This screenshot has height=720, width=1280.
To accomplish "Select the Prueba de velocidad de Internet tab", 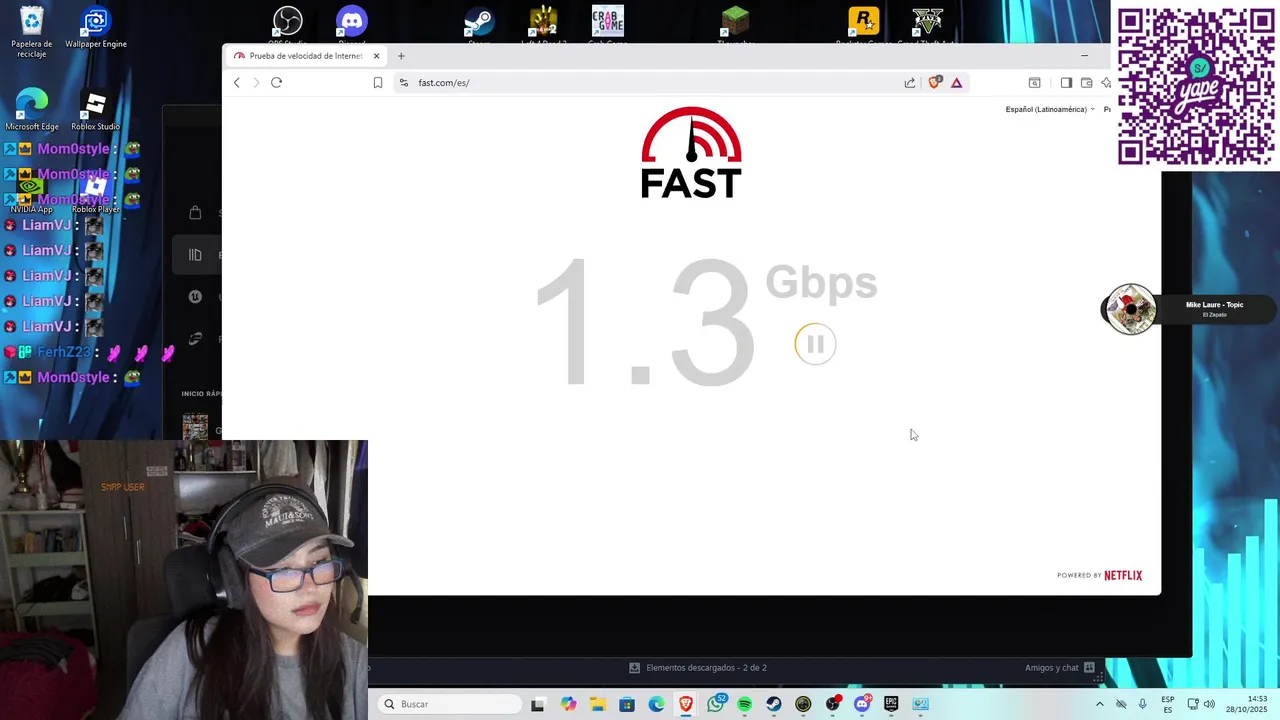I will click(x=304, y=56).
